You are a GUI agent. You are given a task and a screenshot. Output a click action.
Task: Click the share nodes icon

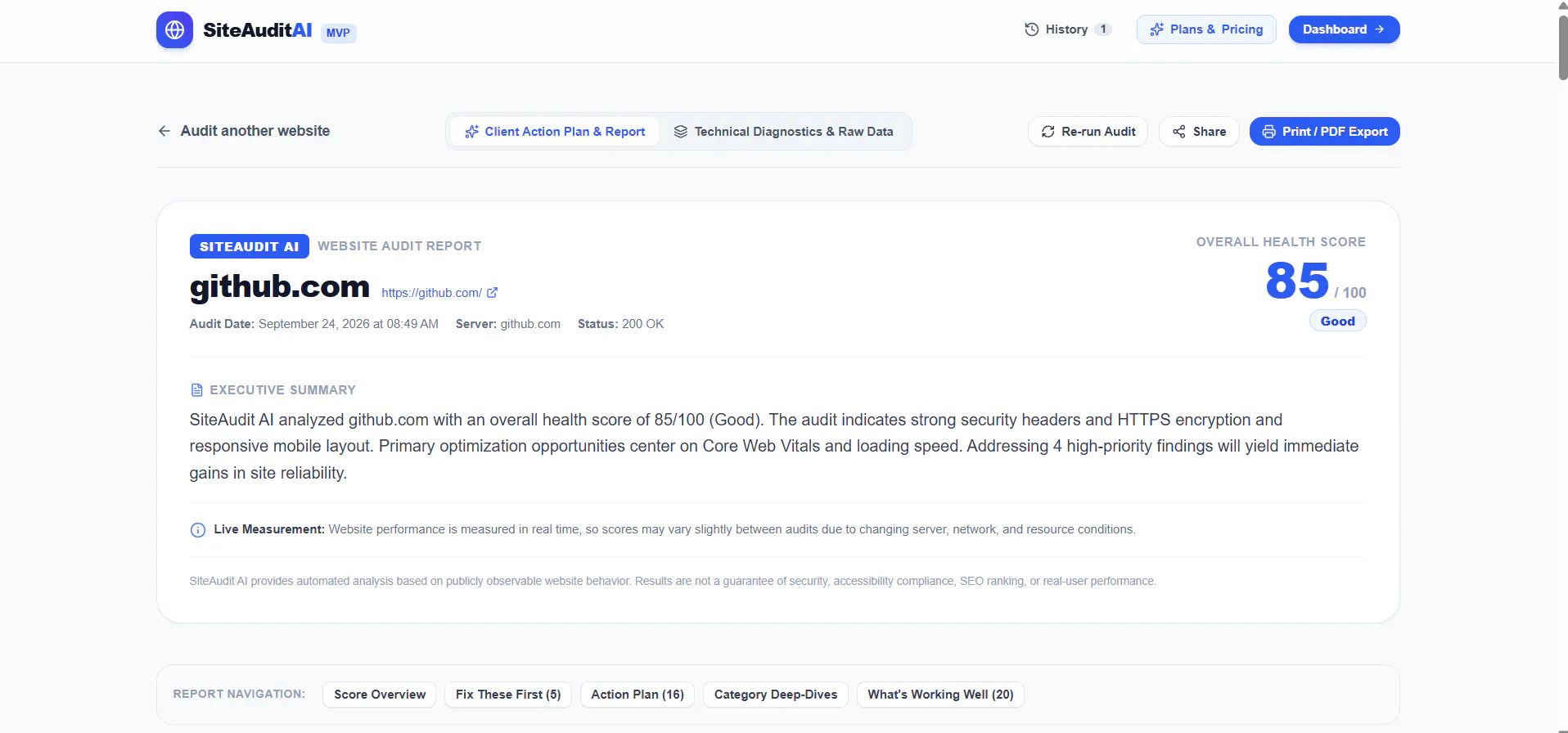(1178, 132)
